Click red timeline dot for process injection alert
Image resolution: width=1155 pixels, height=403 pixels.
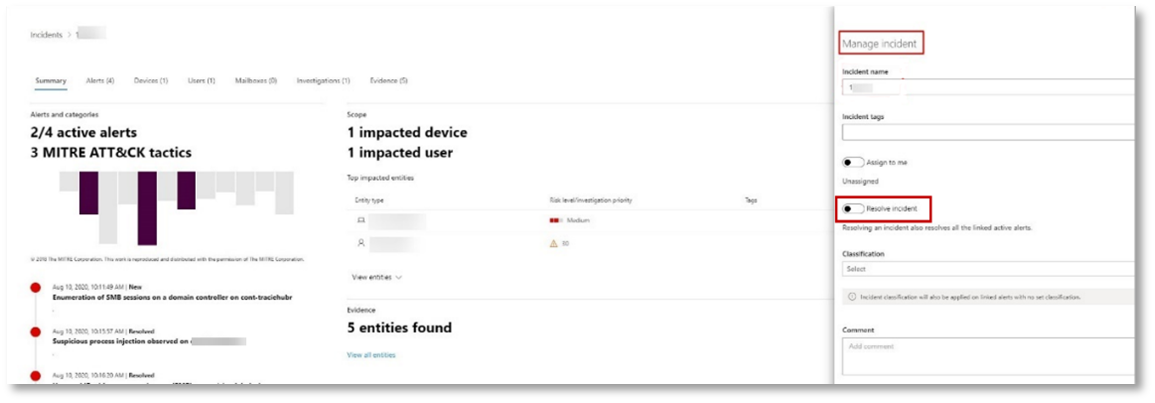pyautogui.click(x=35, y=332)
